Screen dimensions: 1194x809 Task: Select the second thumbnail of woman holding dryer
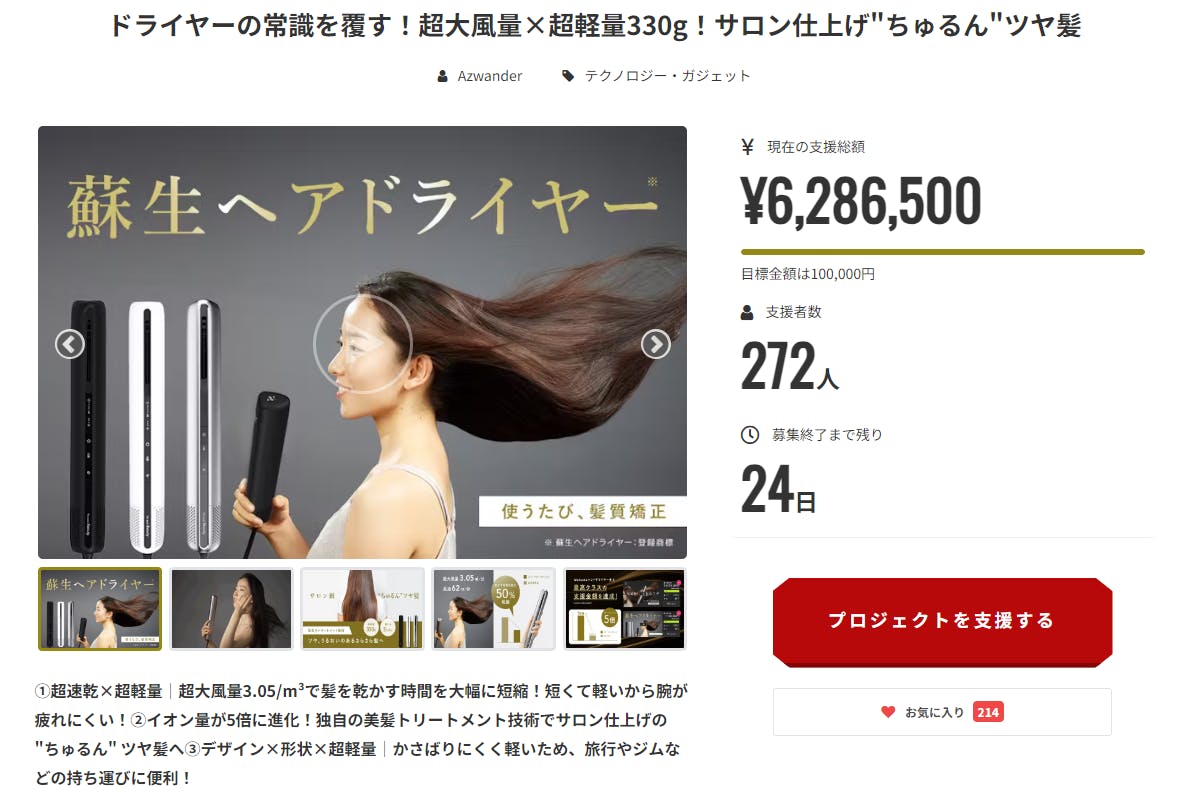(231, 609)
